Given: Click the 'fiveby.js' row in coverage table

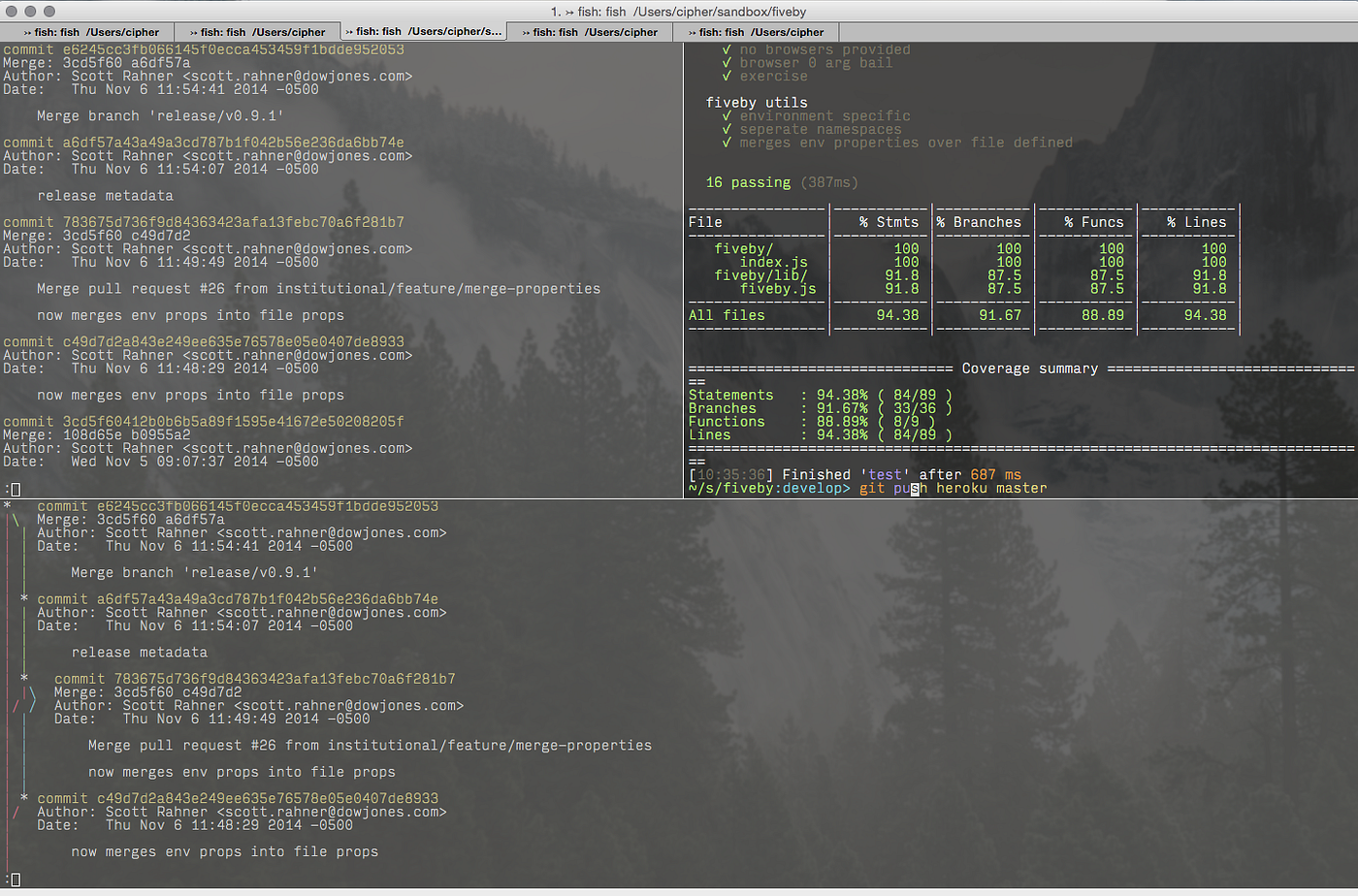Looking at the screenshot, I should tap(778, 289).
